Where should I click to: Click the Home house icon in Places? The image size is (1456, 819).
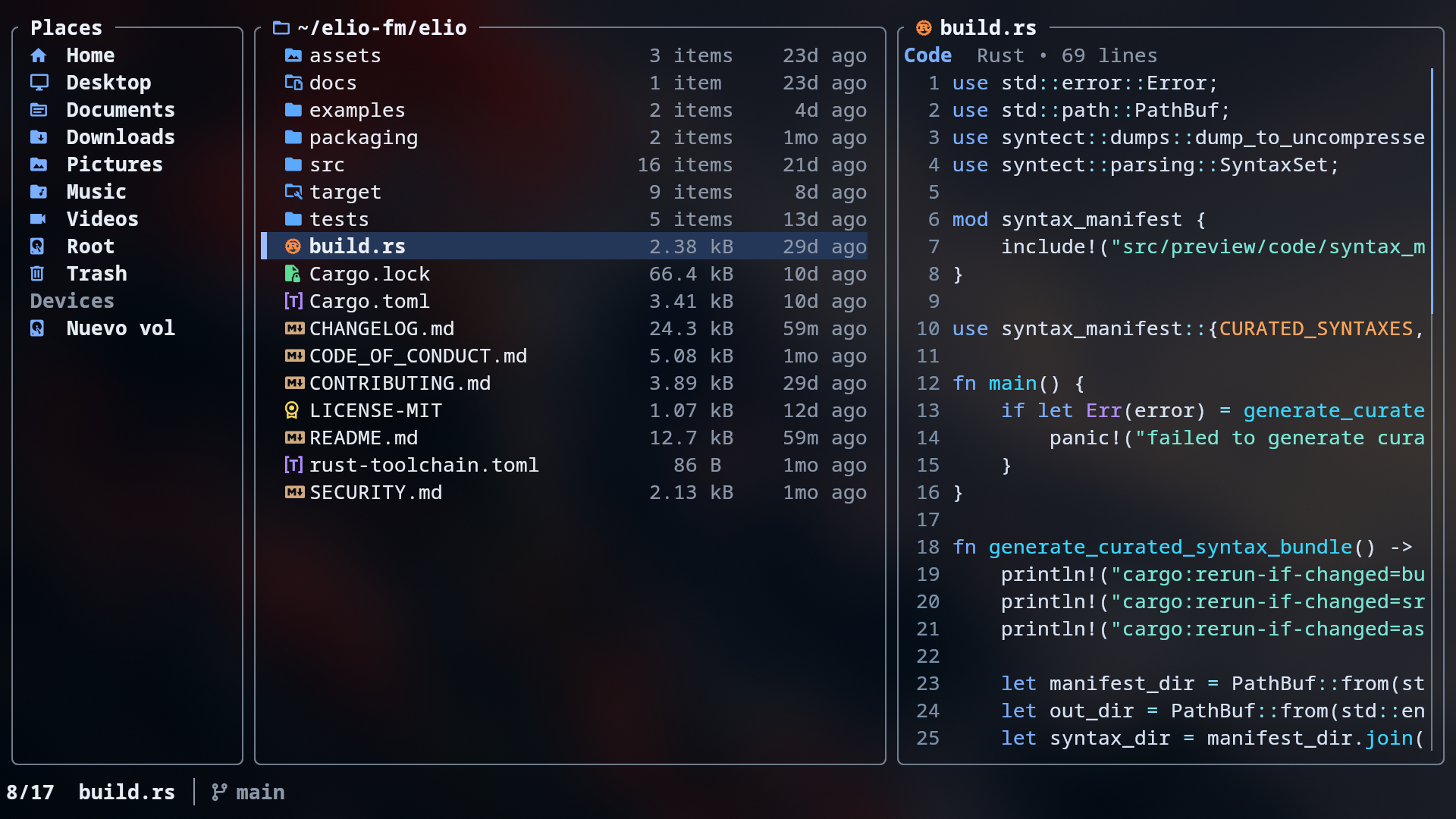point(39,55)
